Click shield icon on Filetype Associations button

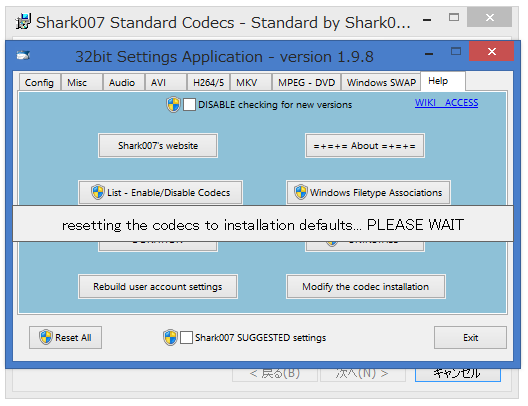[301, 192]
